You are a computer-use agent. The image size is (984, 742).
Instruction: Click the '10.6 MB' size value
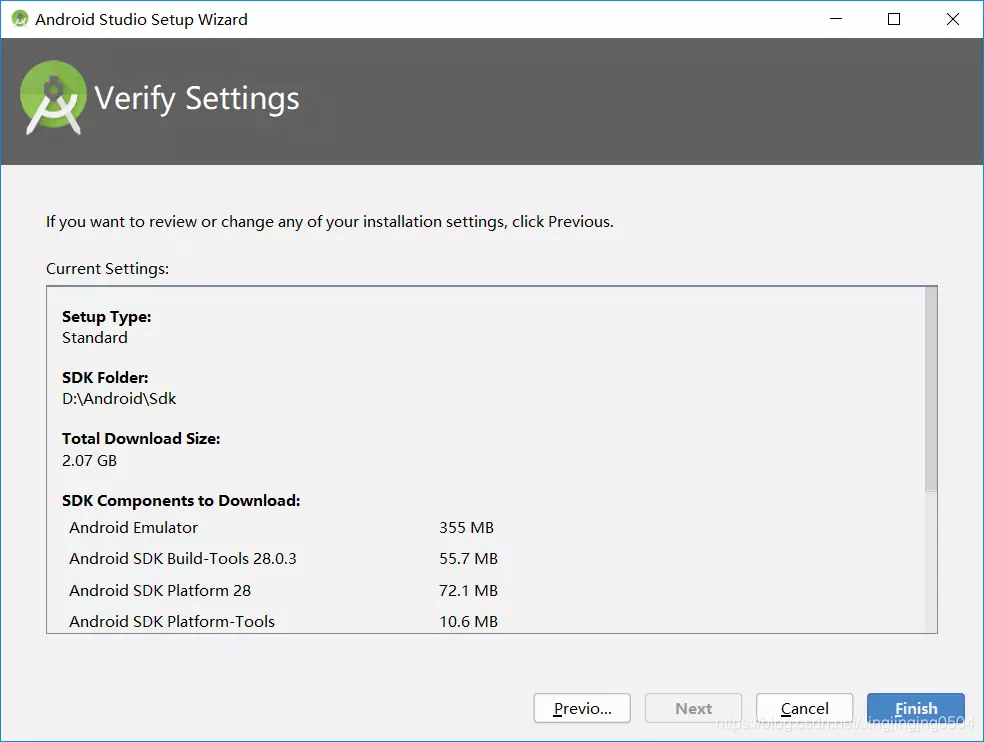pos(468,621)
